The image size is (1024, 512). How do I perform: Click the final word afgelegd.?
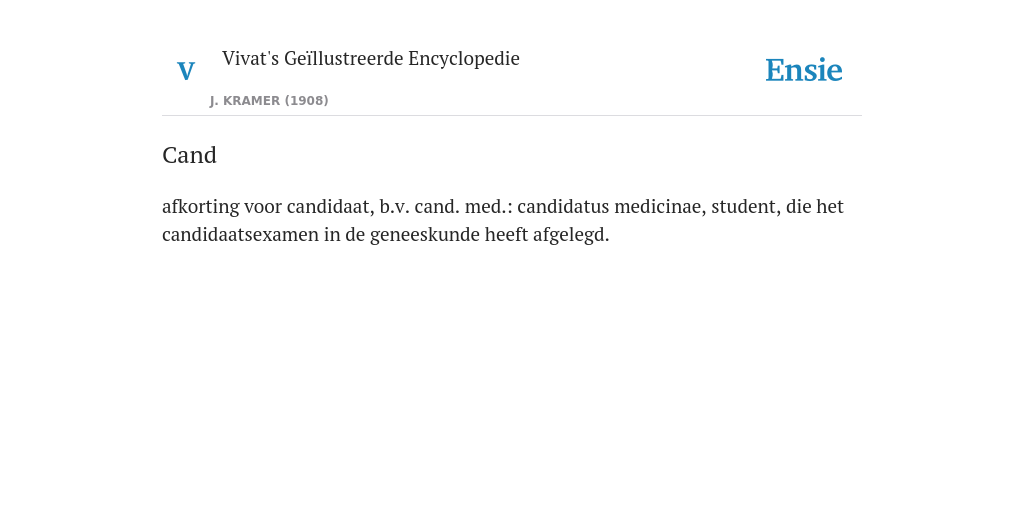571,234
